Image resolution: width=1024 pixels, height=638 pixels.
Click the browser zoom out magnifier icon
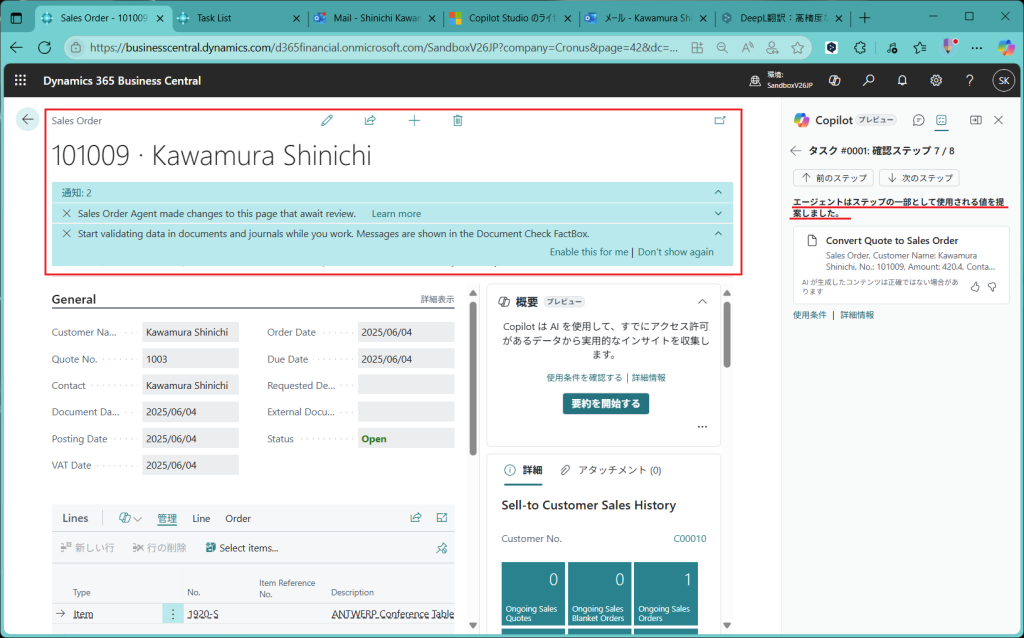(722, 48)
